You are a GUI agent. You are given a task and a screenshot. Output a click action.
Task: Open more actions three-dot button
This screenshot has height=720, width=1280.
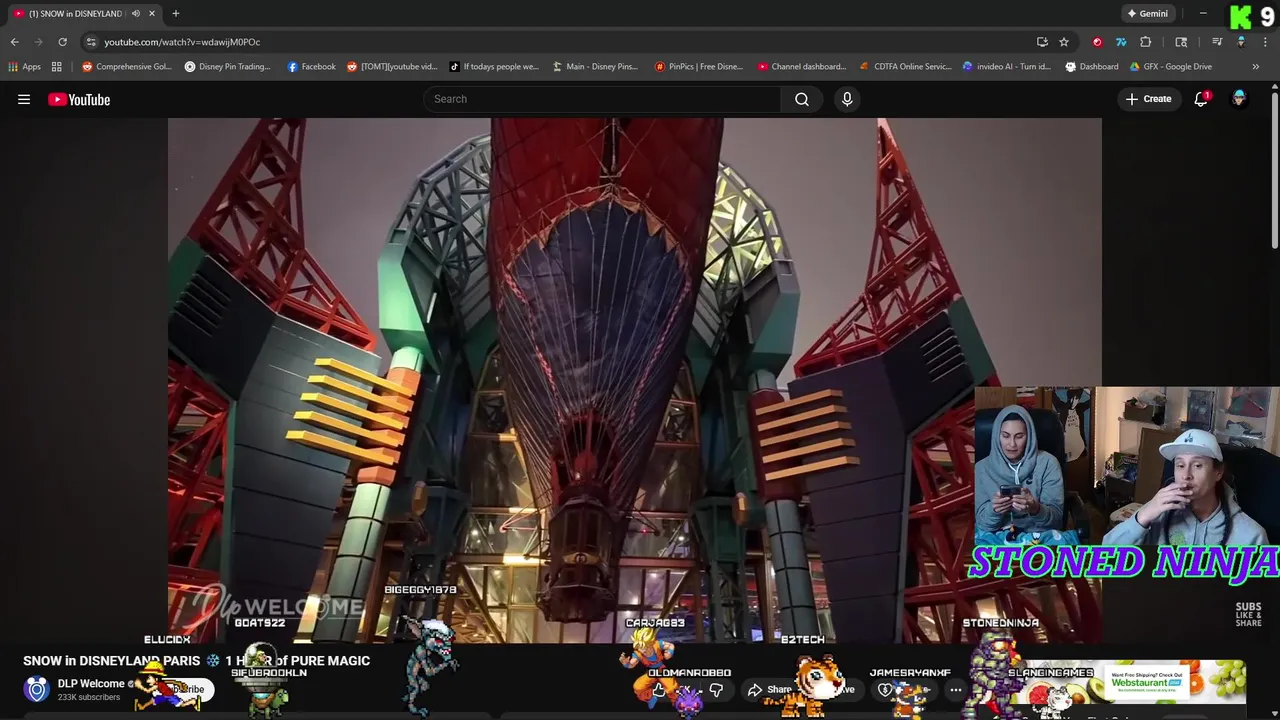pyautogui.click(x=956, y=689)
